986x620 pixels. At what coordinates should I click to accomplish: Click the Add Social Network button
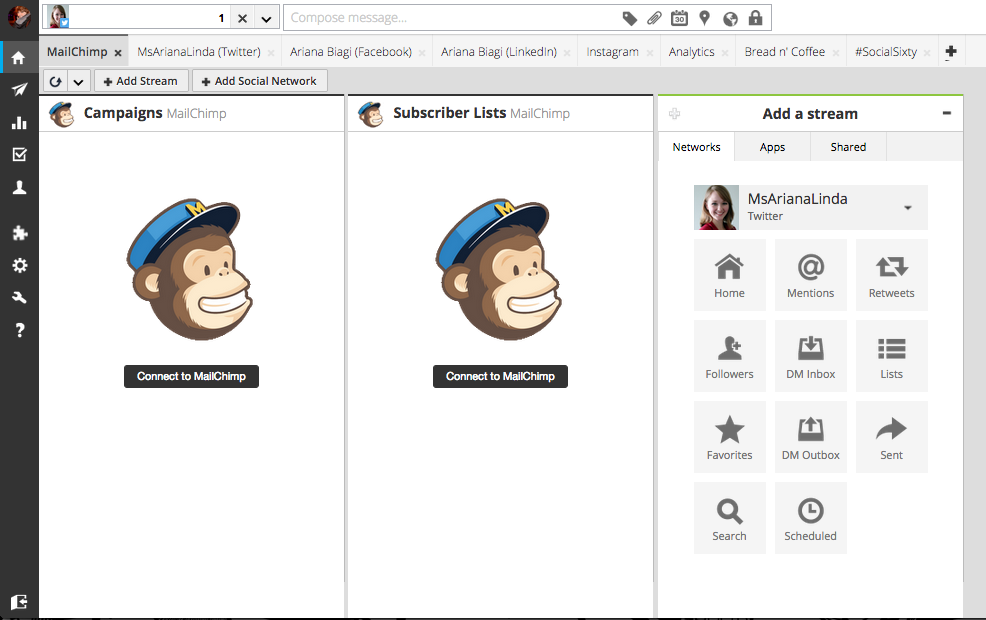point(259,81)
